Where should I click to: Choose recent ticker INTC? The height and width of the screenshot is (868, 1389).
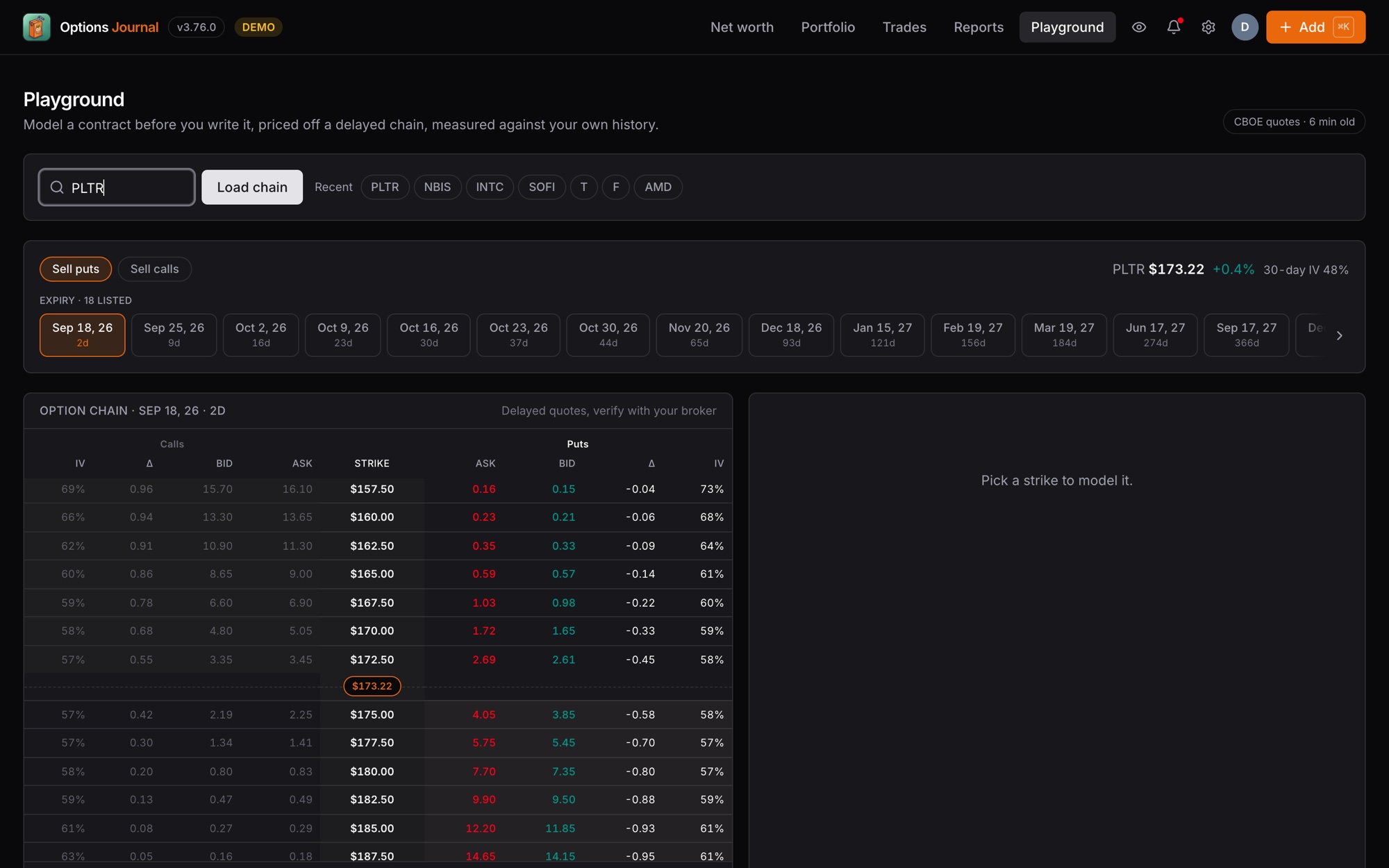click(x=490, y=187)
